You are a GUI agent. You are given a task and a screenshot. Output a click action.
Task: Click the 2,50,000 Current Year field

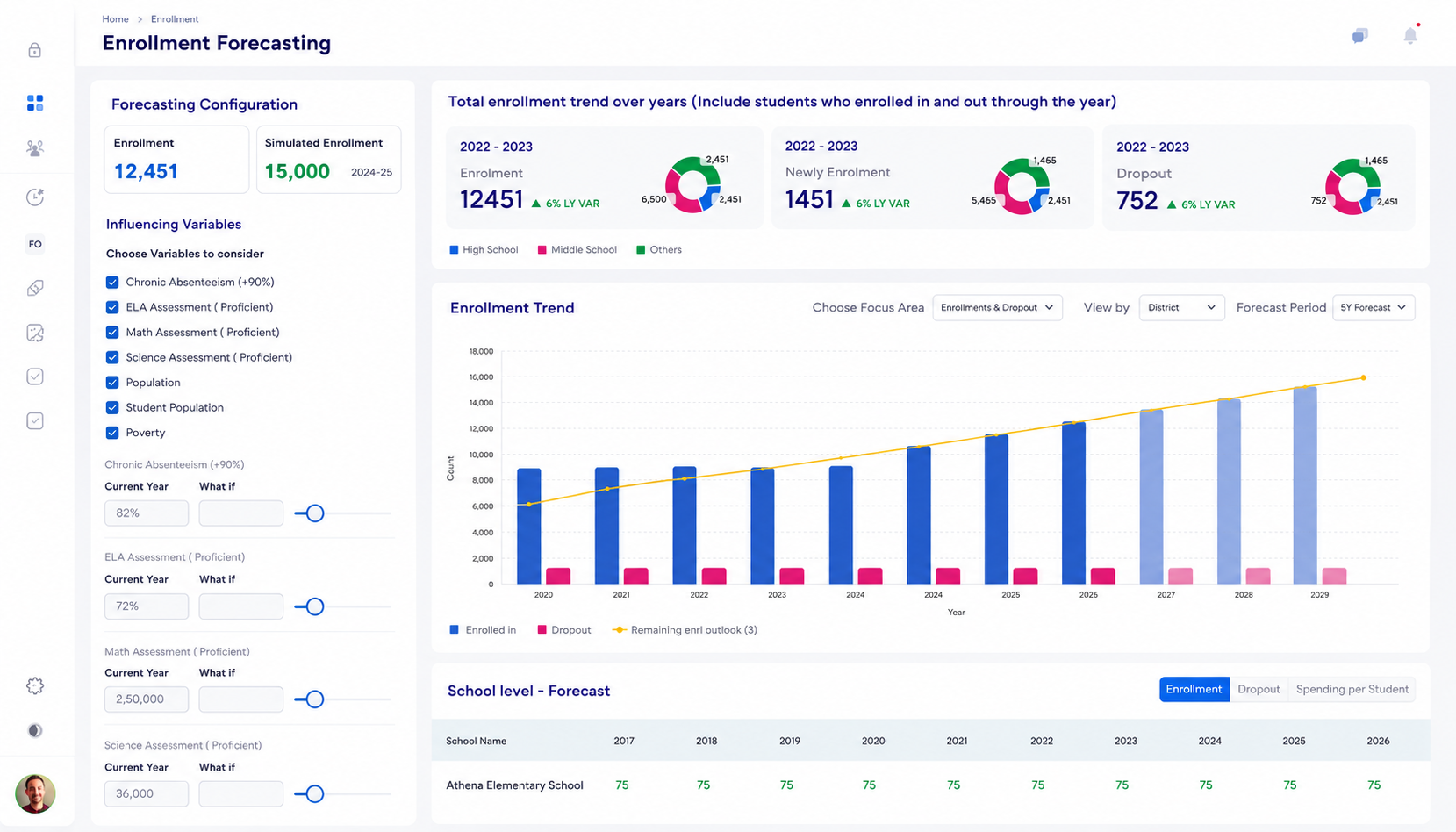[x=147, y=699]
